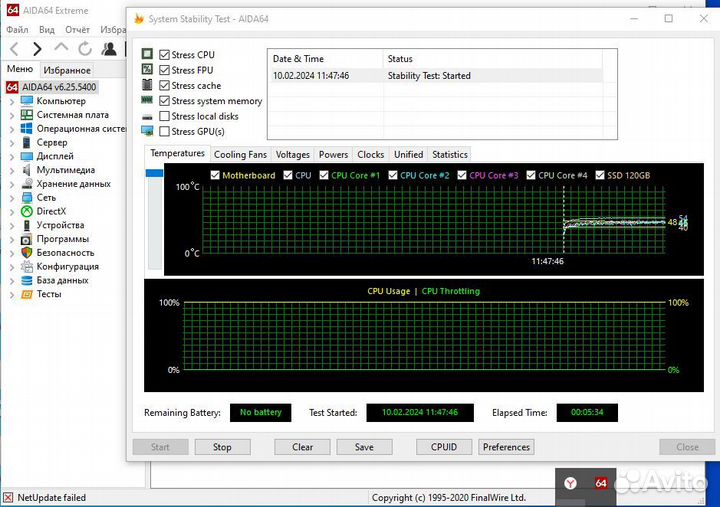Click the Refresh toolbar icon

(85, 48)
